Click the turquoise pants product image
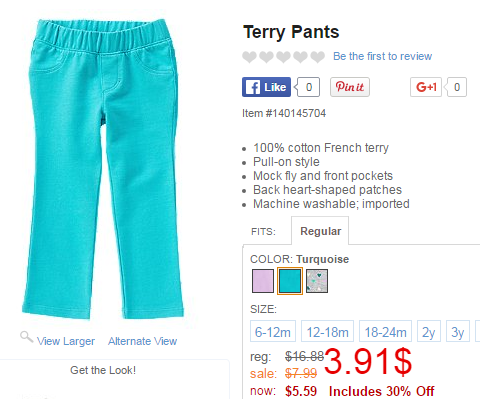480x399 pixels. 103,169
